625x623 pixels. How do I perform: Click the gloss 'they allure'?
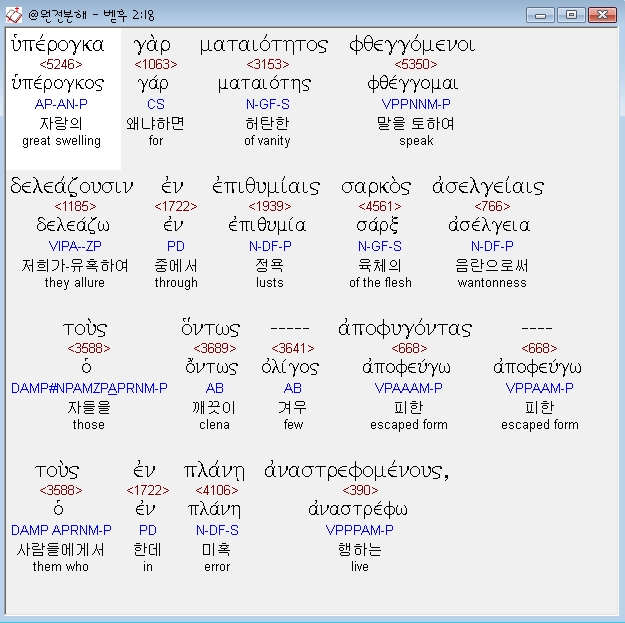click(75, 283)
